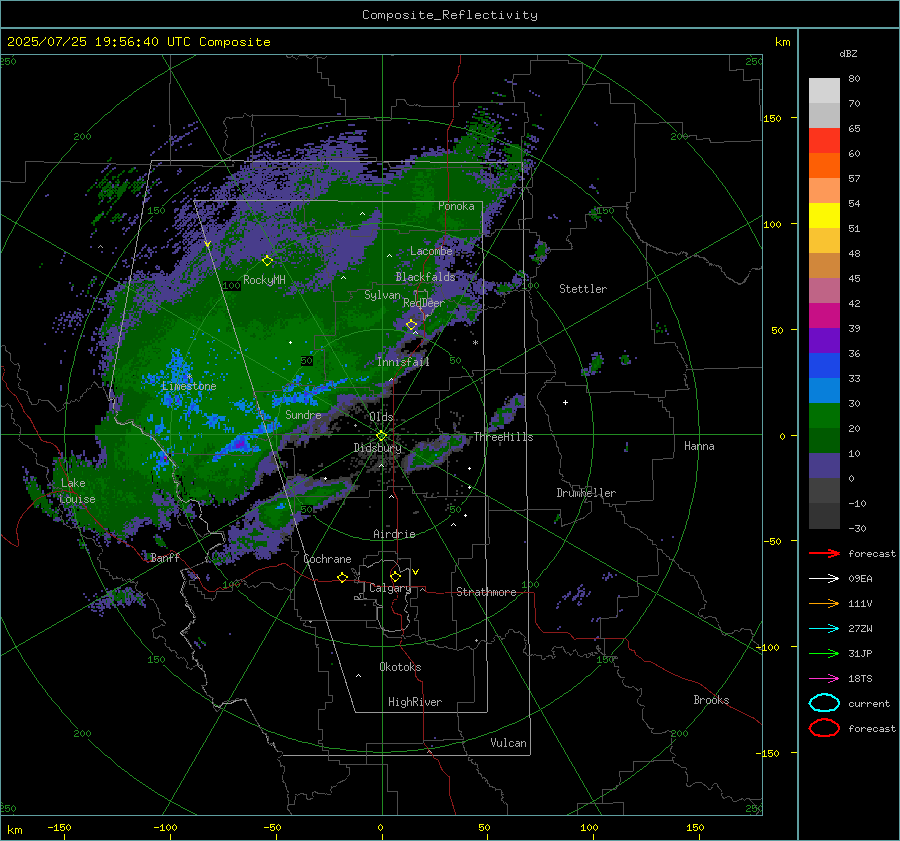Click the Brooks city label
This screenshot has height=841, width=900.
711,700
